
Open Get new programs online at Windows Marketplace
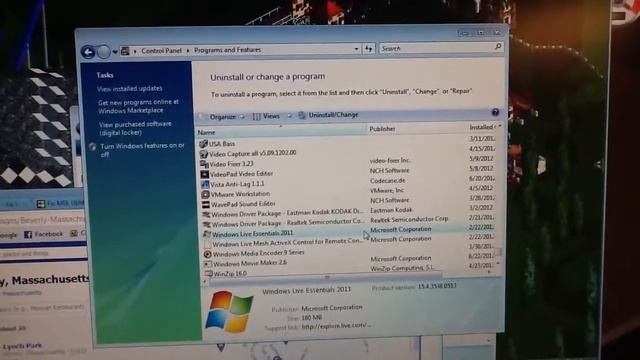tap(138, 106)
